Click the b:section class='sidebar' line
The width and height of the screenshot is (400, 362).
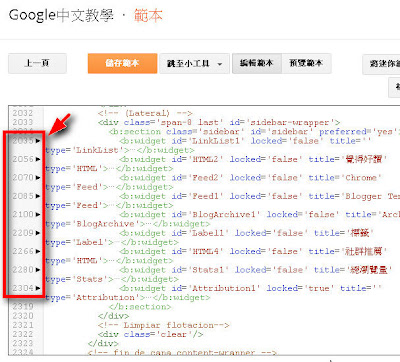[254, 132]
